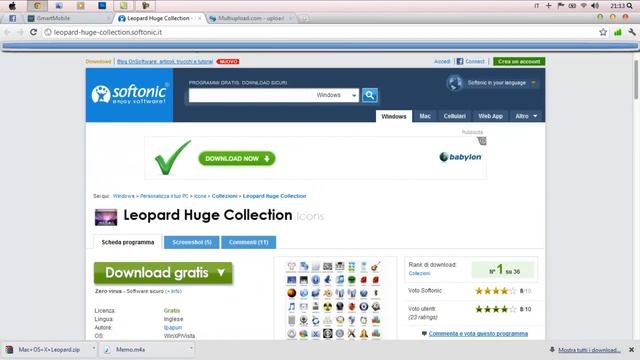Click Personalizza il tuo PC breadcrumb

coord(164,196)
